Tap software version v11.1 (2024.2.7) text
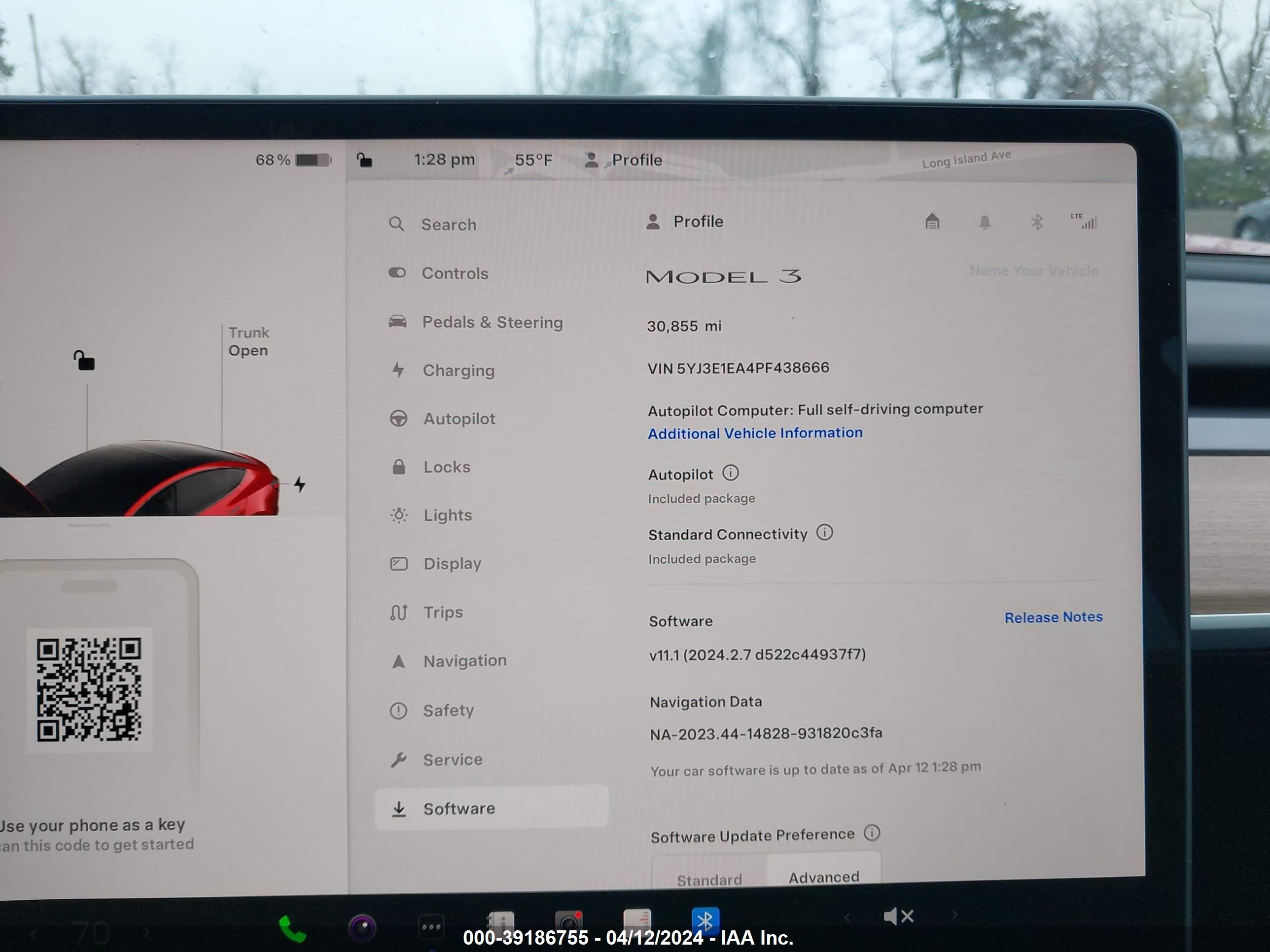 [757, 655]
